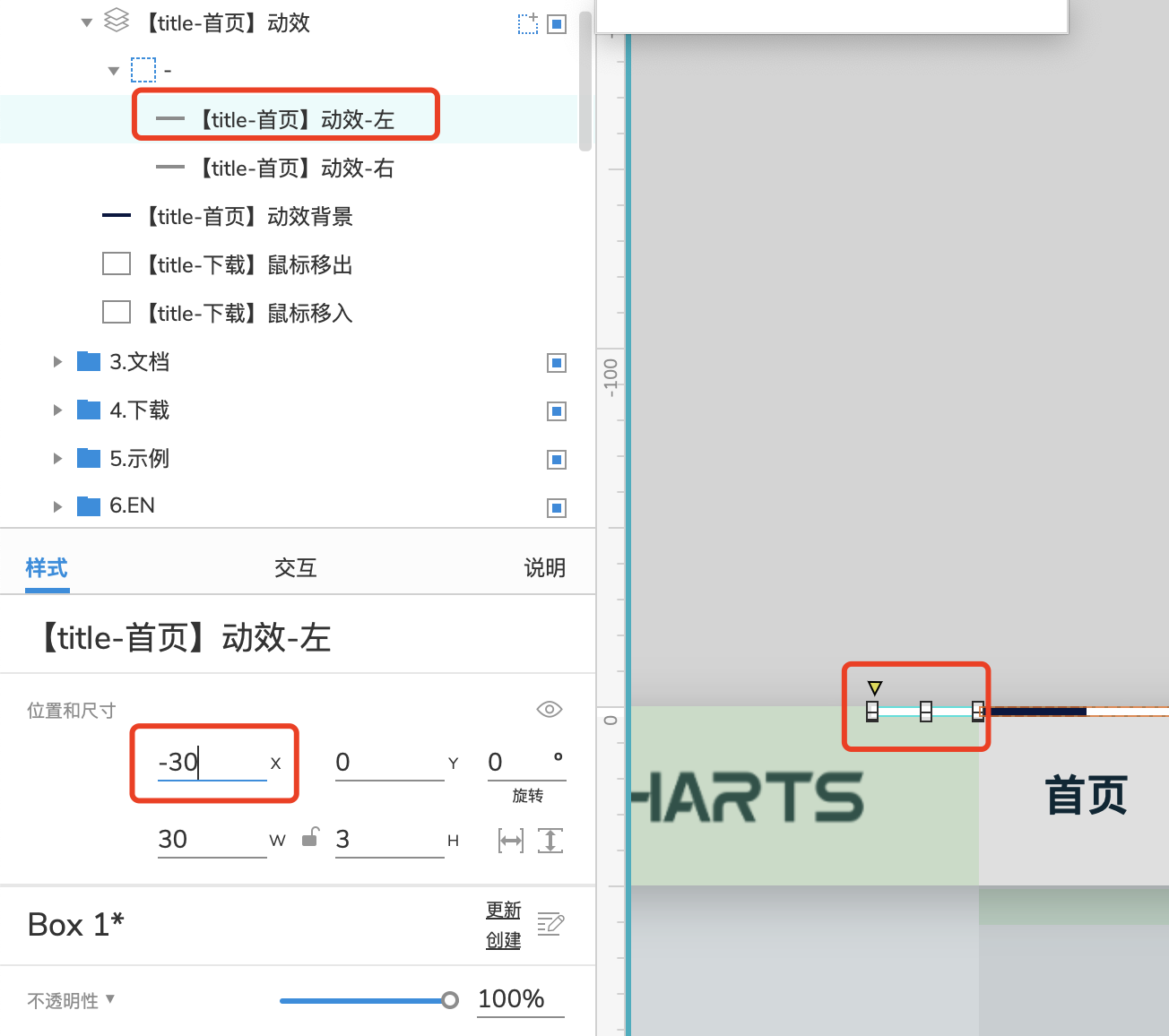
Task: Toggle the blue square marker on 【title-首页】动效 row
Action: [557, 24]
